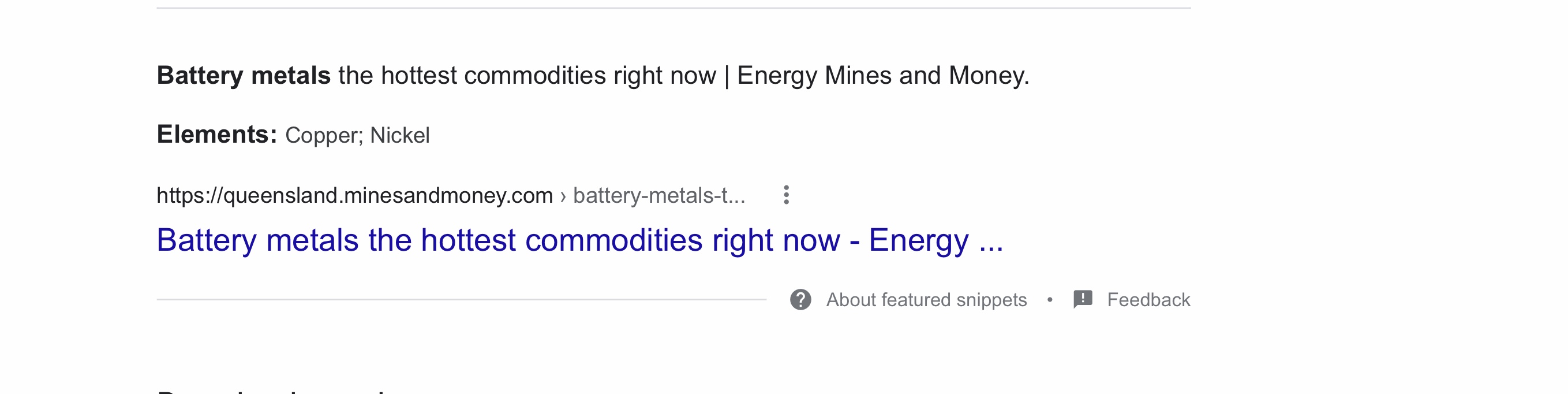
Task: Click the 'battery-metals-t...' breadcrumb path
Action: click(658, 195)
